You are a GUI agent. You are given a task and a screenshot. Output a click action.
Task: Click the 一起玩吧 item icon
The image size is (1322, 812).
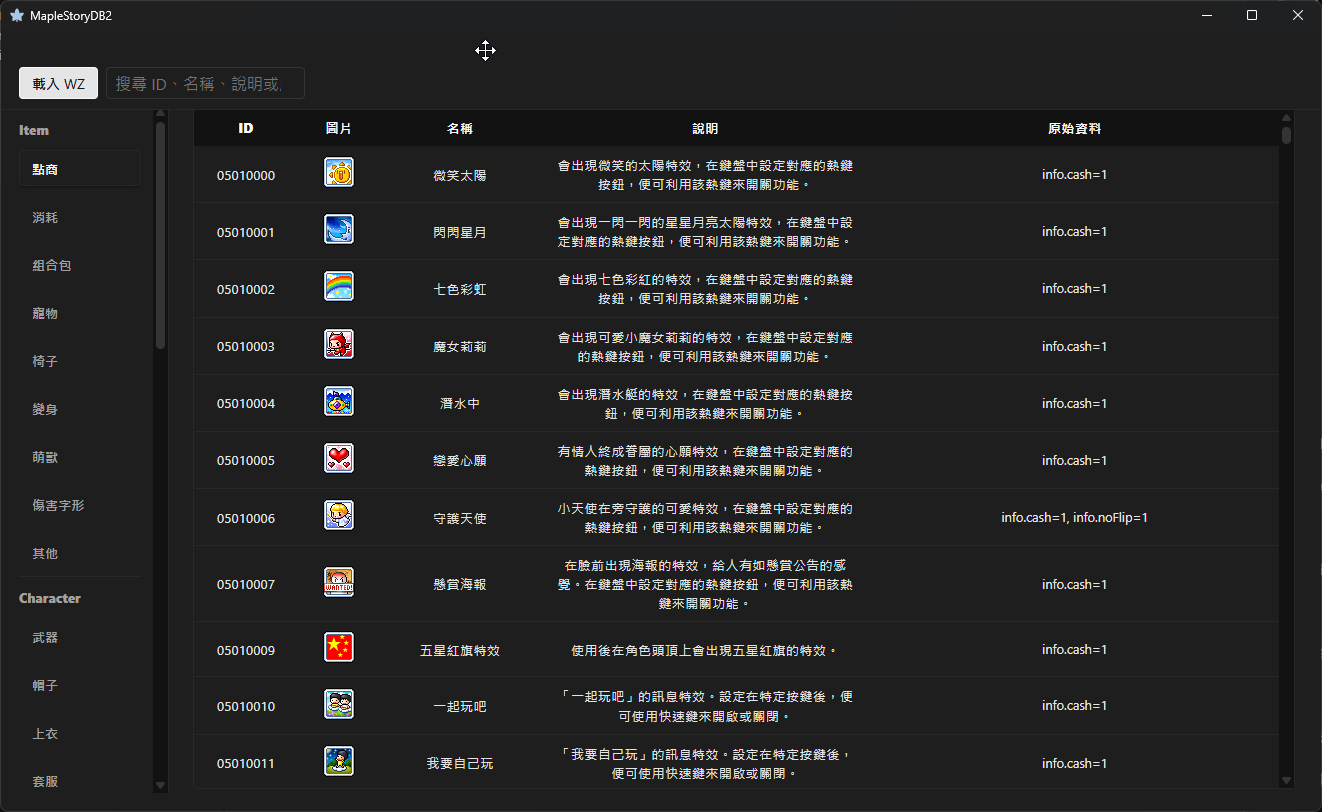pyautogui.click(x=339, y=704)
